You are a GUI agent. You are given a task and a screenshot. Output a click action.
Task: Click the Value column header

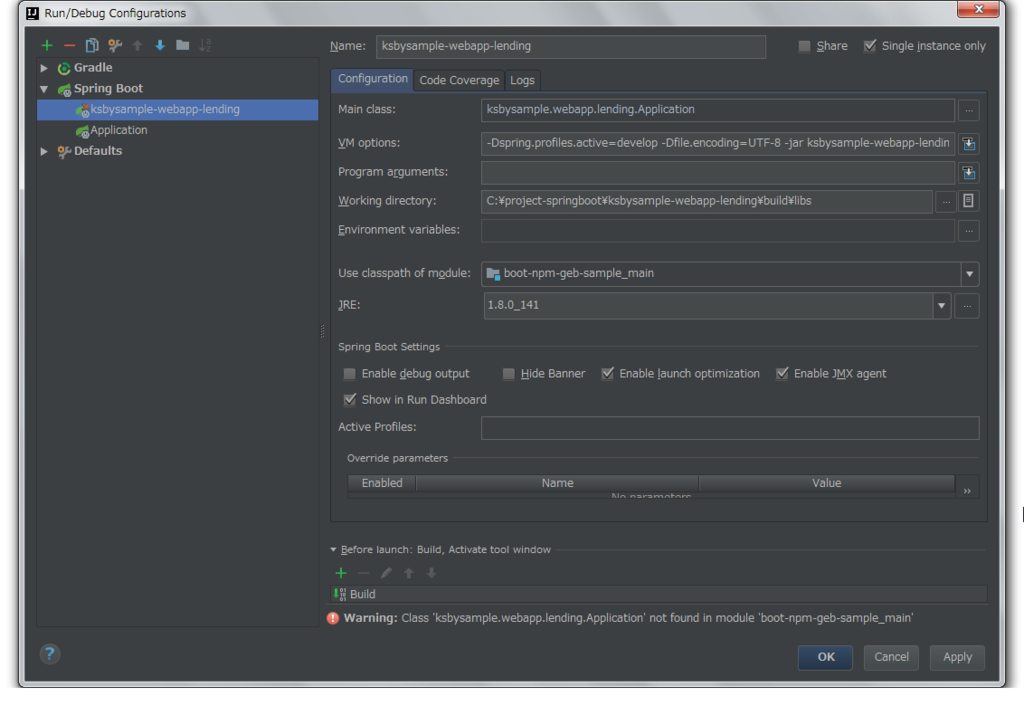(x=826, y=483)
